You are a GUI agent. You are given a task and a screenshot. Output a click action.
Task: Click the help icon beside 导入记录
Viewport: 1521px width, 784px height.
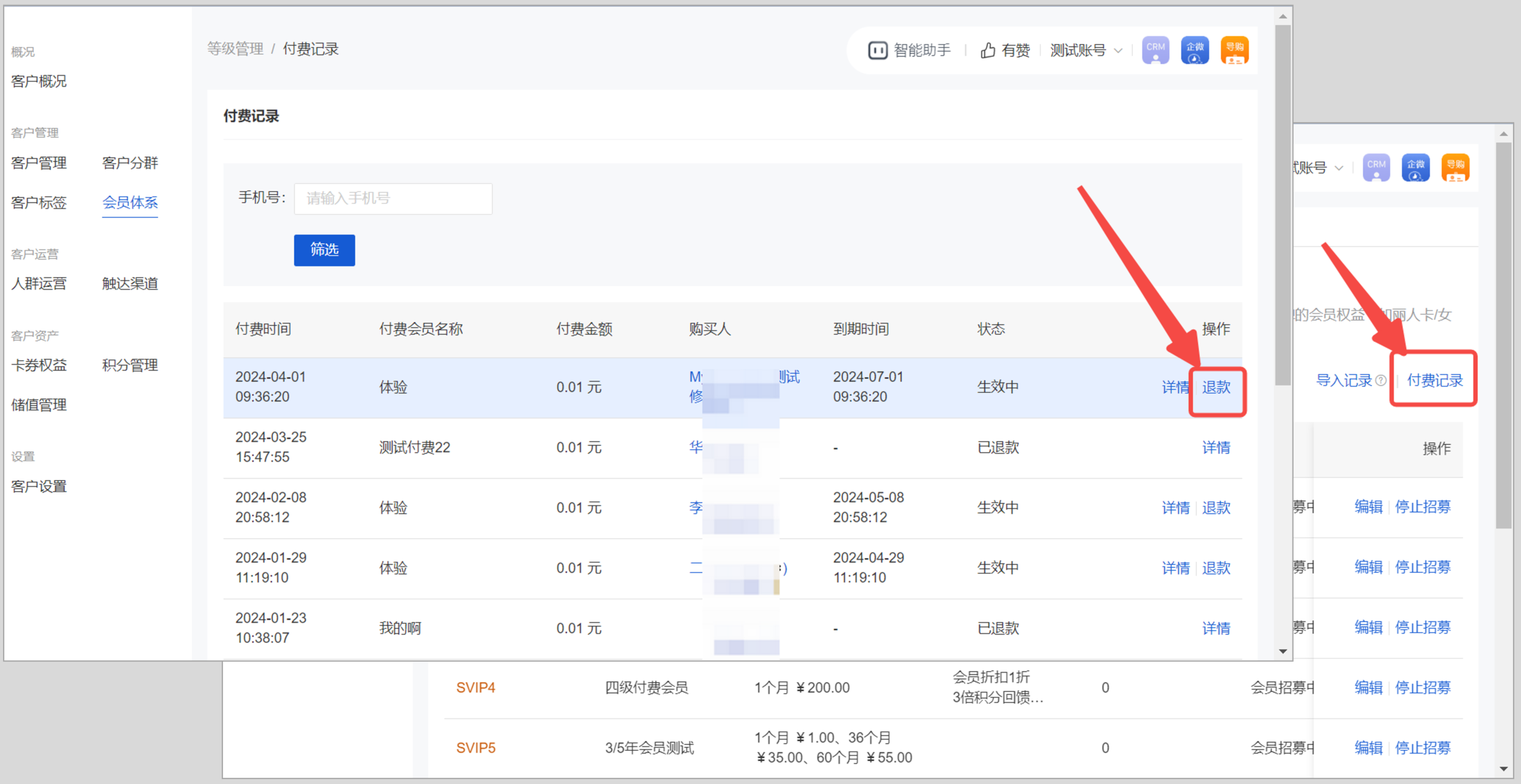click(x=1381, y=381)
